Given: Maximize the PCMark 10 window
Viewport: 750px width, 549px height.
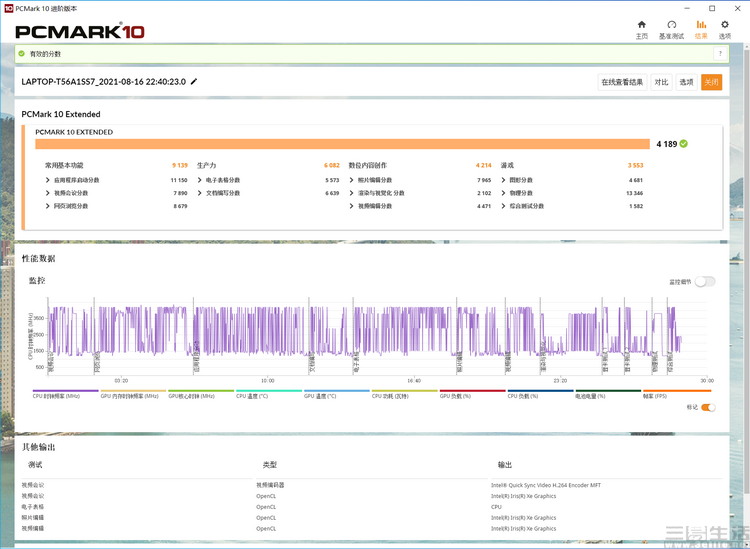Looking at the screenshot, I should tap(712, 8).
